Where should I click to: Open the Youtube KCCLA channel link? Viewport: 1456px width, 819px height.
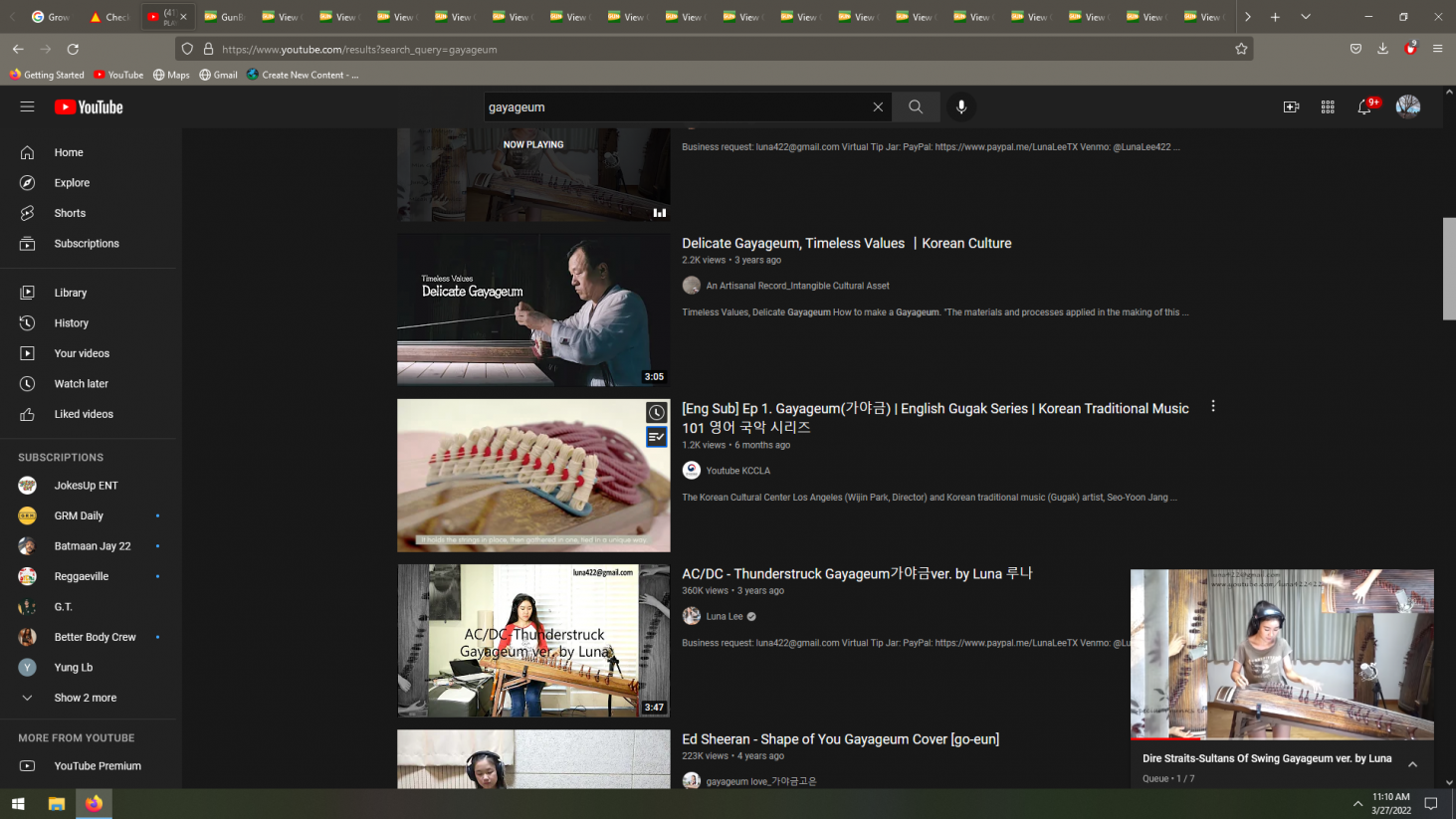737,471
